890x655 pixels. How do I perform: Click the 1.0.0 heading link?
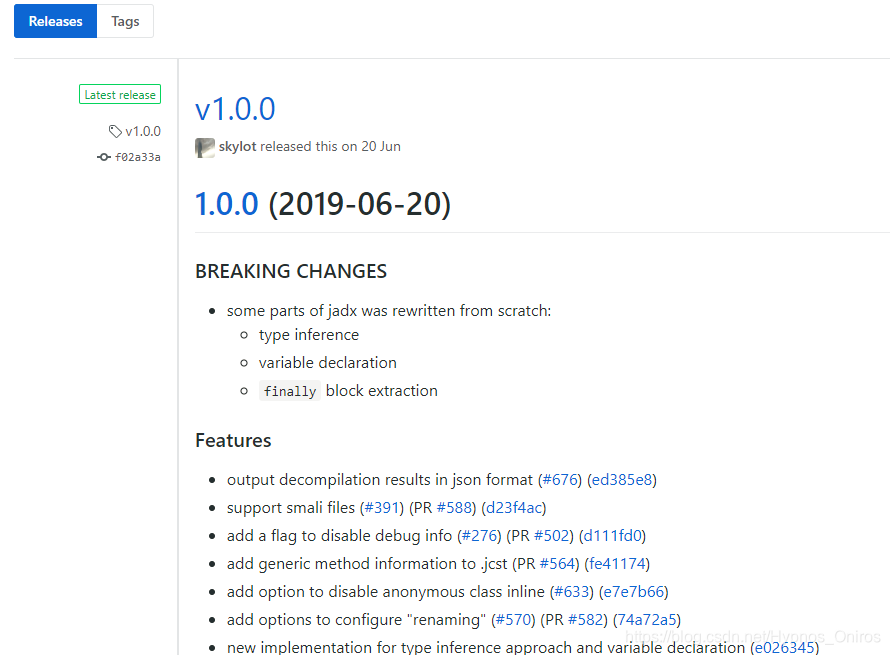[x=226, y=204]
